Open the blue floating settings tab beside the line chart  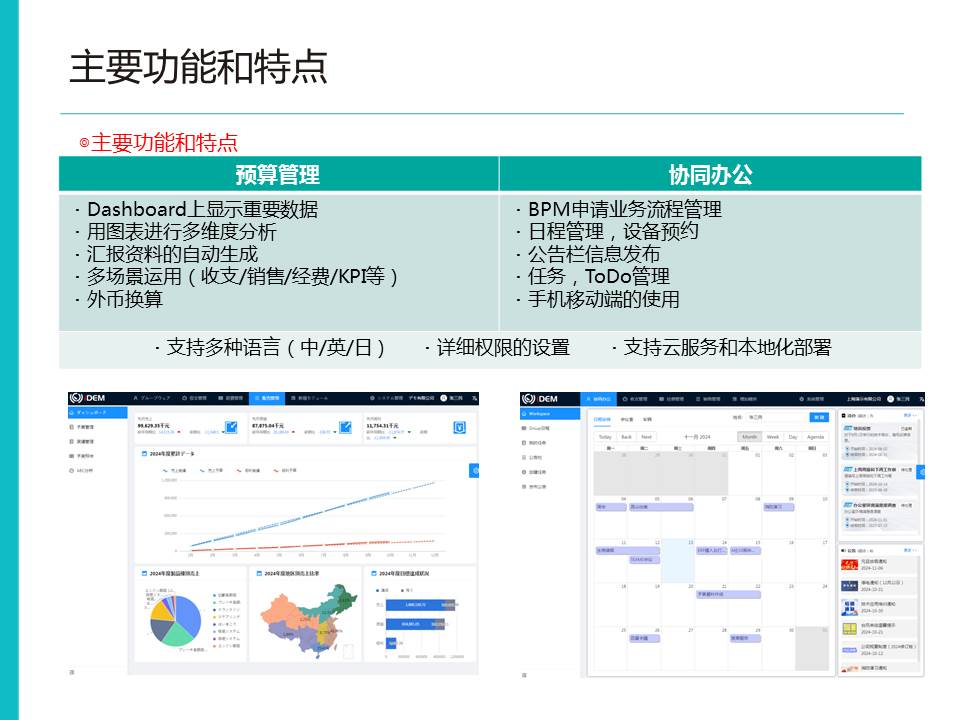click(x=474, y=470)
